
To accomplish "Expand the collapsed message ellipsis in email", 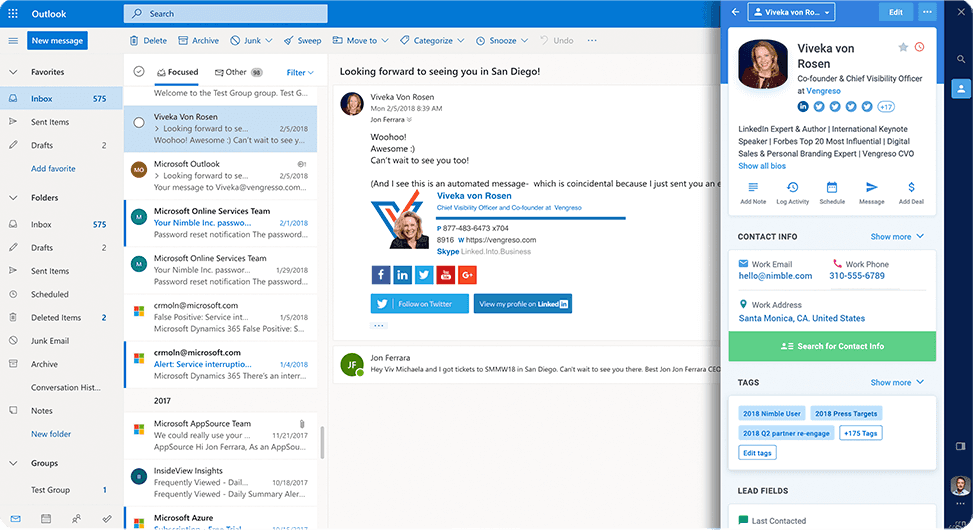I will [x=379, y=325].
